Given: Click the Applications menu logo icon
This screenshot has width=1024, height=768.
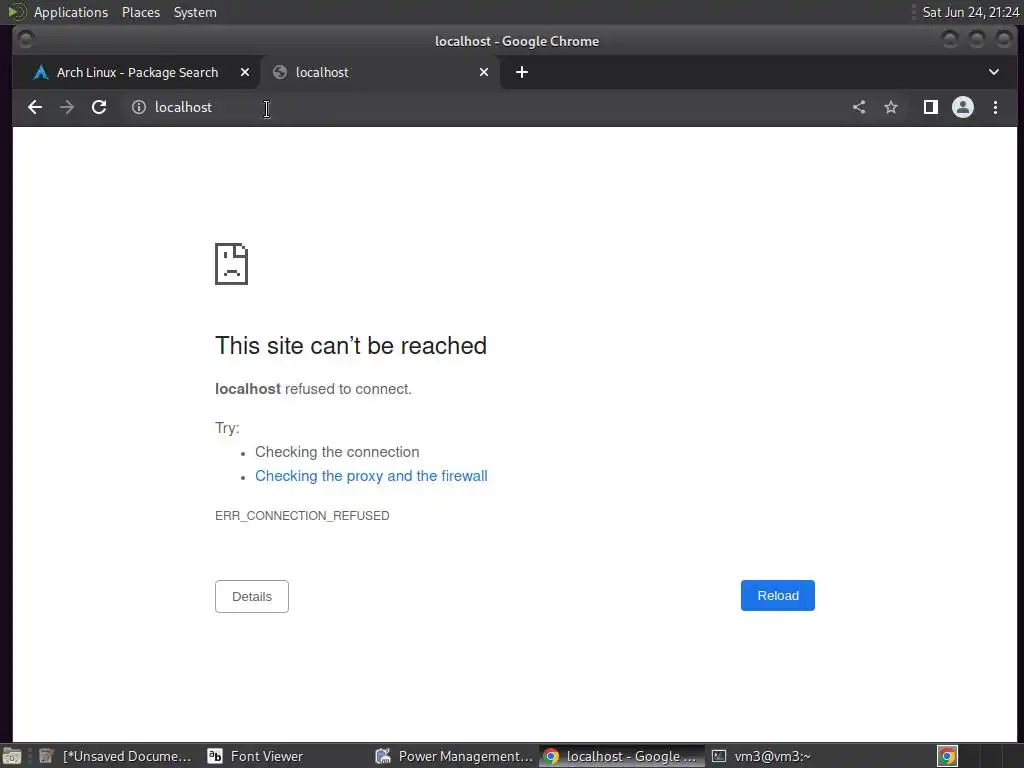Looking at the screenshot, I should 16,12.
